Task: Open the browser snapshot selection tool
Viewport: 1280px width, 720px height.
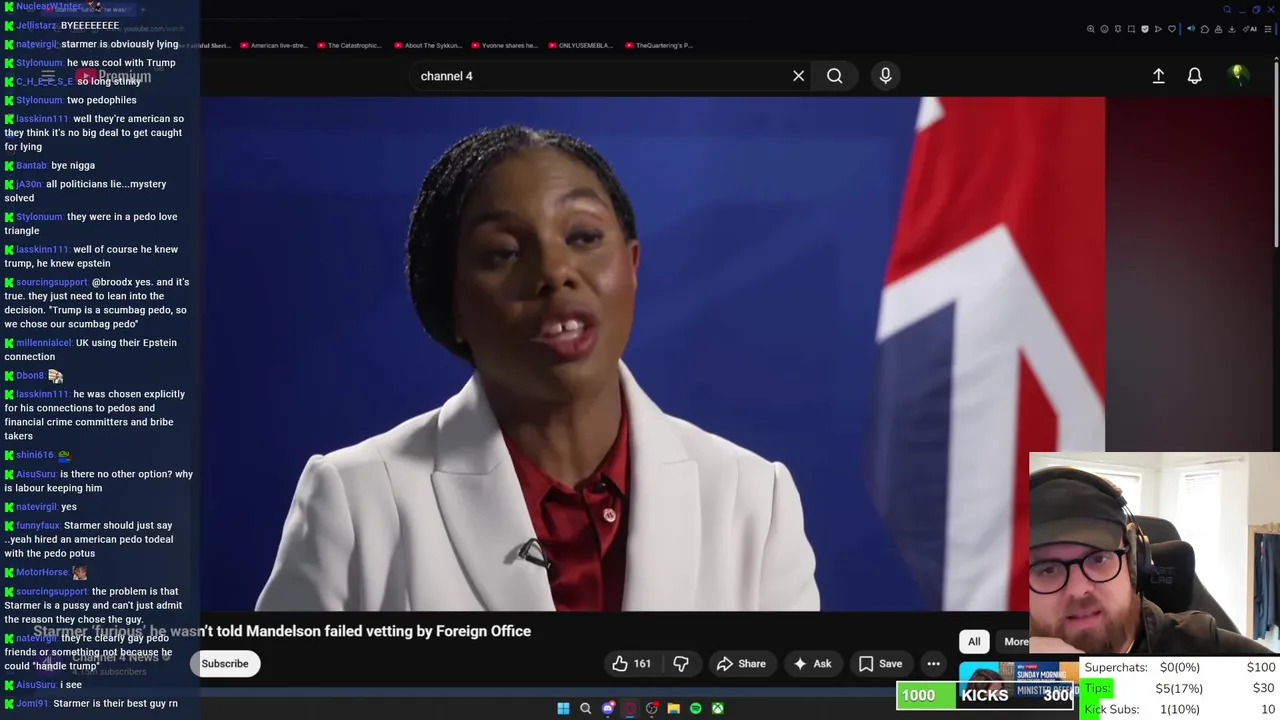Action: point(1131,29)
